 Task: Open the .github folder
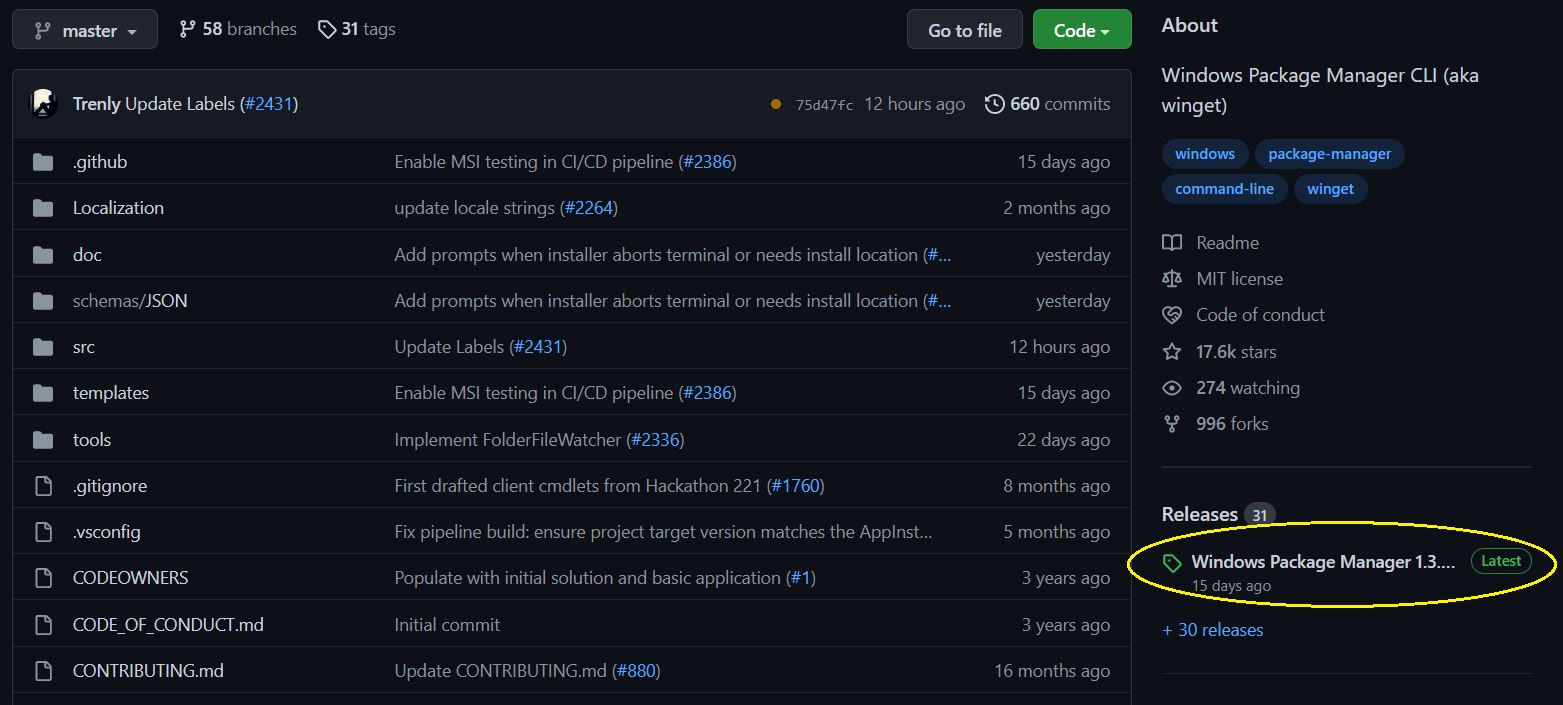pos(100,162)
